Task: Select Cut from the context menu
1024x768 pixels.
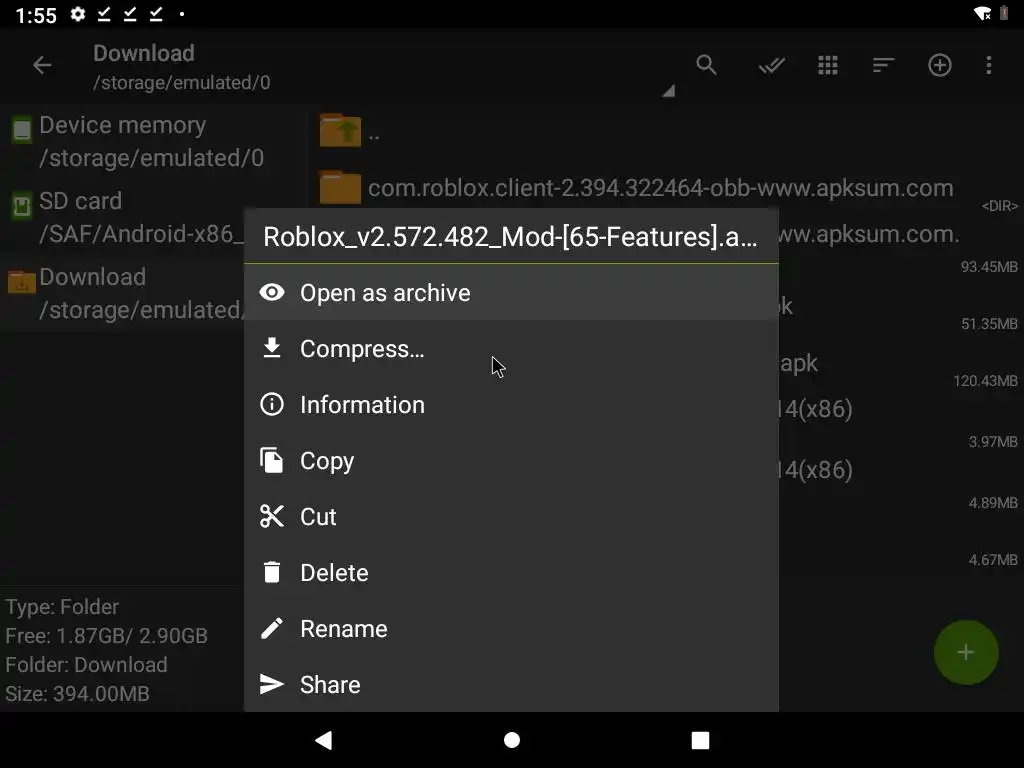Action: 511,517
